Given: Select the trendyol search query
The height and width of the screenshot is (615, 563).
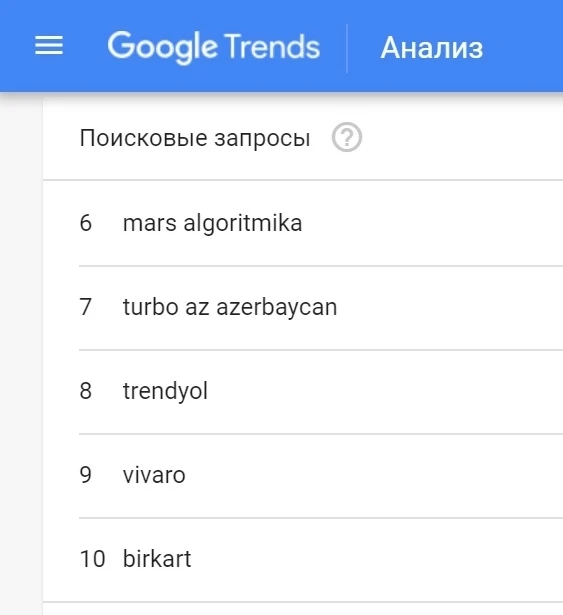Looking at the screenshot, I should pos(165,391).
